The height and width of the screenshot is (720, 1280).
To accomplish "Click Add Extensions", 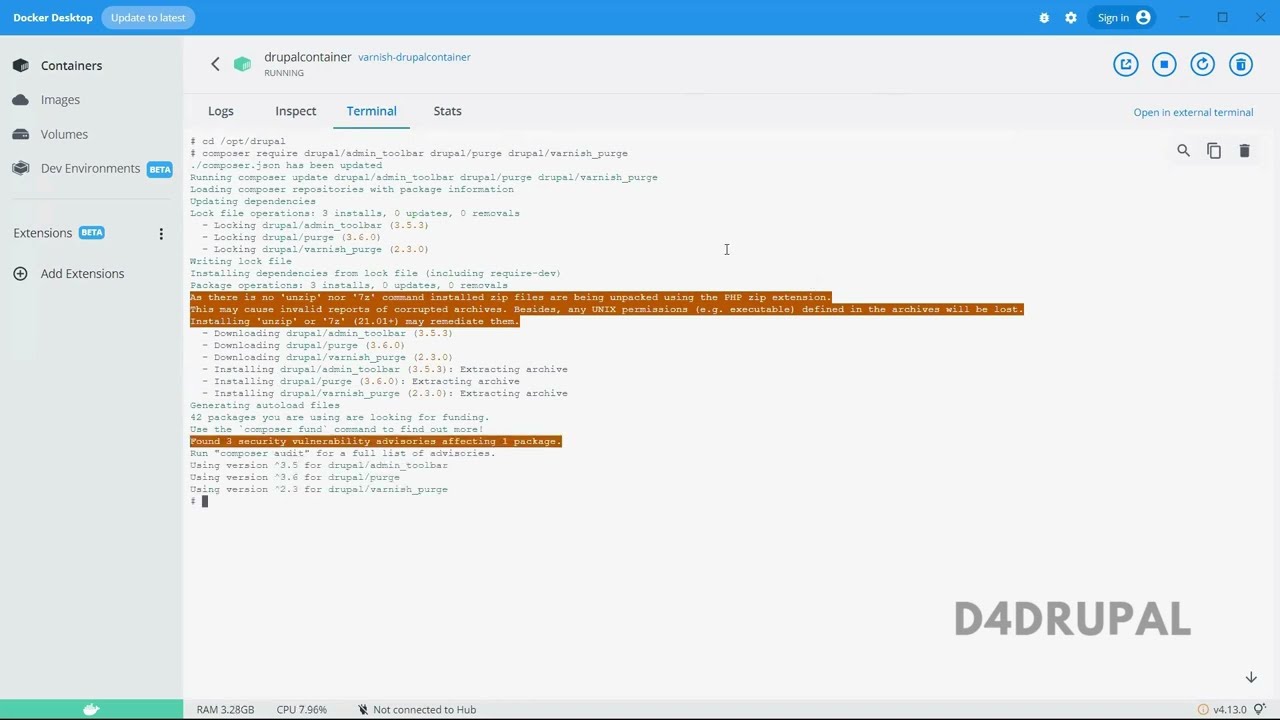I will 82,274.
